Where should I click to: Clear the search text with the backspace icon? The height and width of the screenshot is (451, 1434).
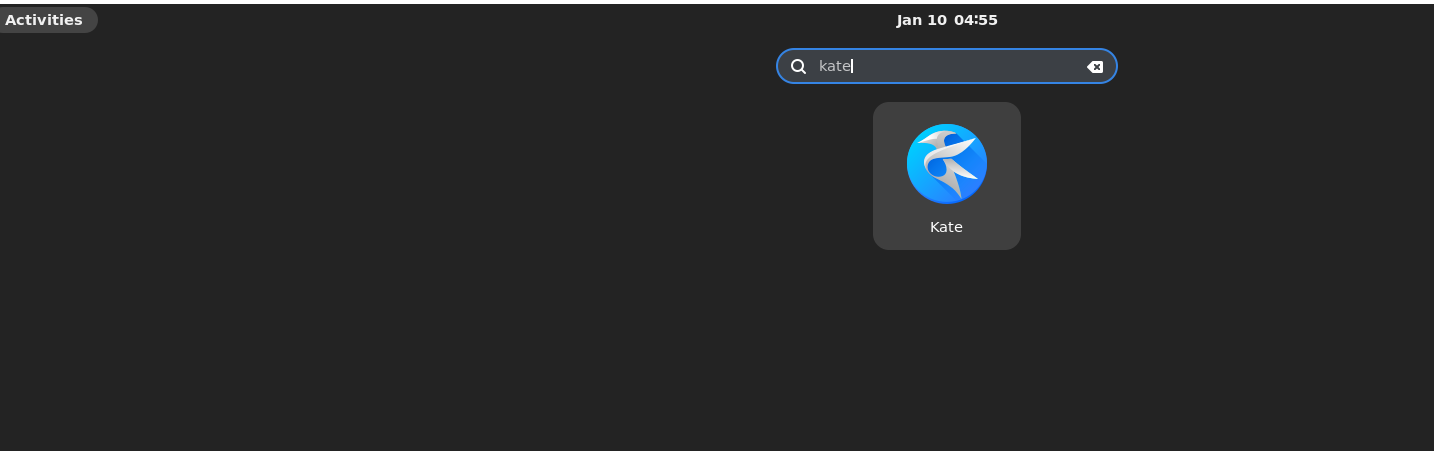[x=1095, y=67]
